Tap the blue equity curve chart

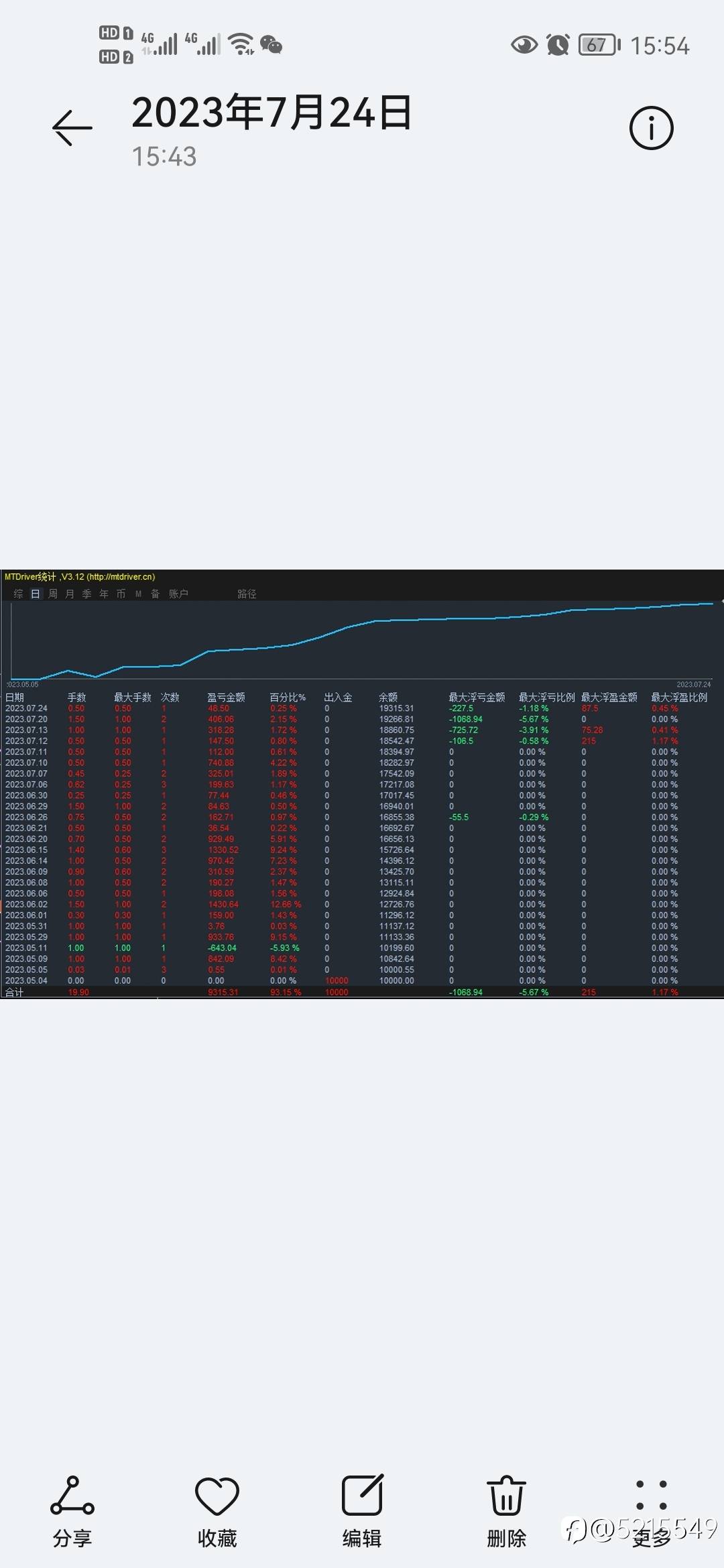tap(362, 640)
